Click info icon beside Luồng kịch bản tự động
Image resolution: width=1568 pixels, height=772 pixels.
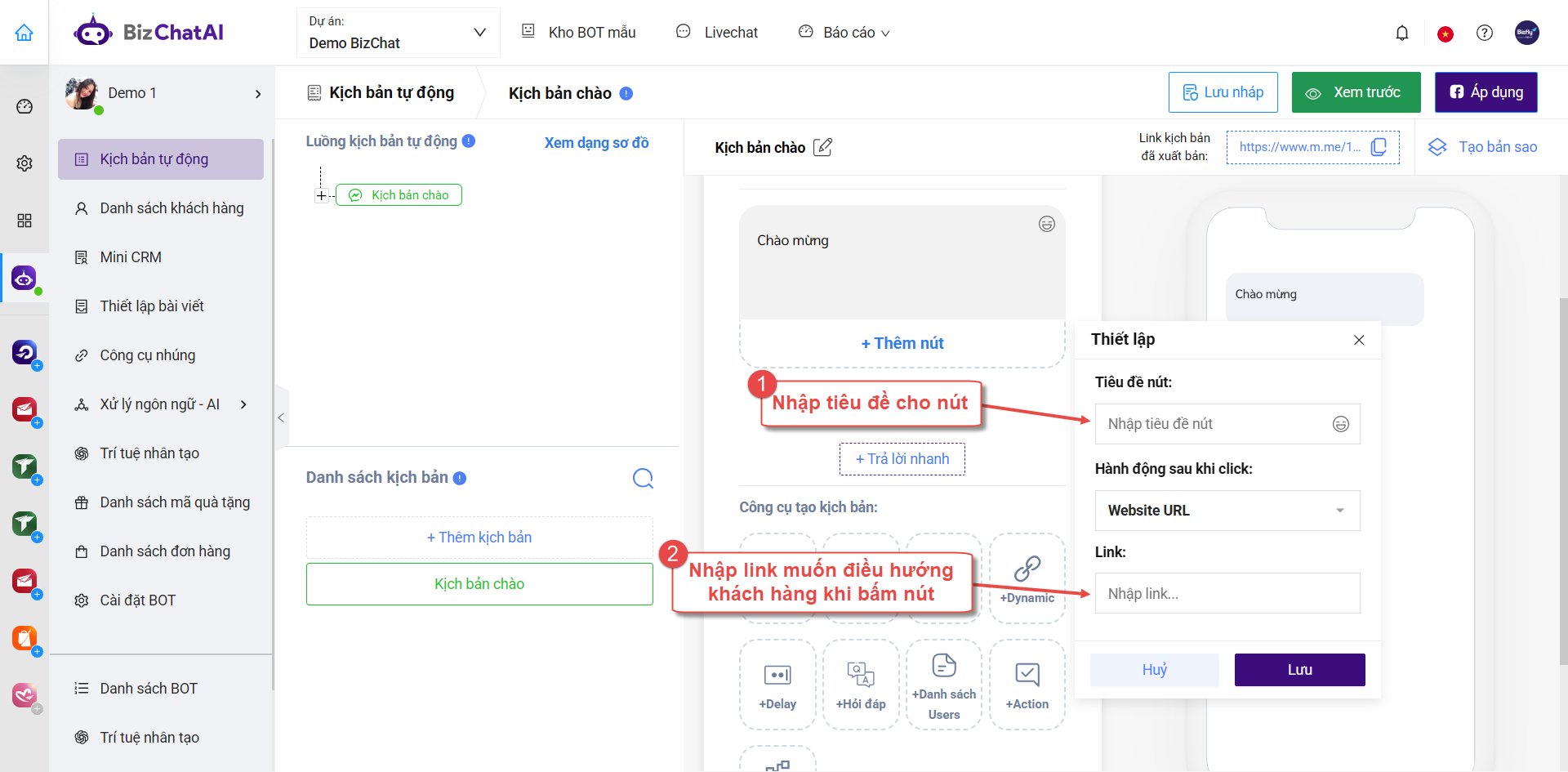(x=469, y=141)
